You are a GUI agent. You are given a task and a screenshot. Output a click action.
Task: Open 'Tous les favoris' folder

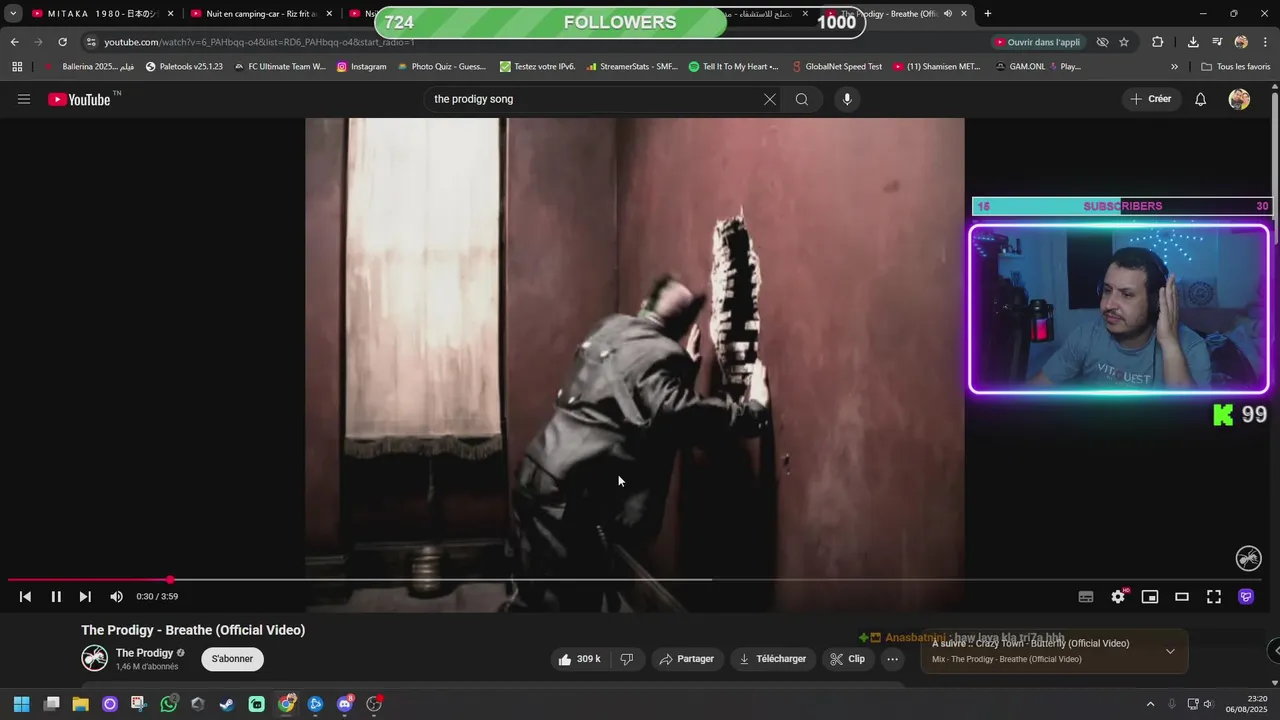point(1235,67)
